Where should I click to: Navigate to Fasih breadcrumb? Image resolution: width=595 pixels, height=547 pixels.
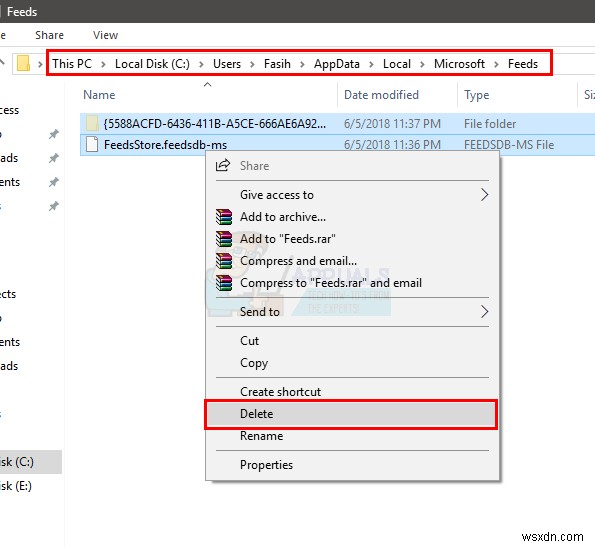277,64
